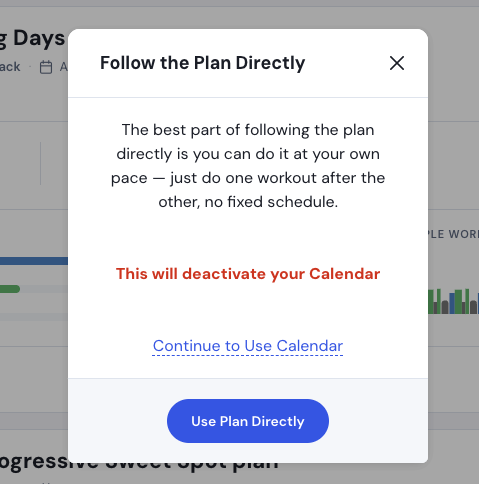Click the truncated 'ack' text near the calendar icon

pos(10,67)
